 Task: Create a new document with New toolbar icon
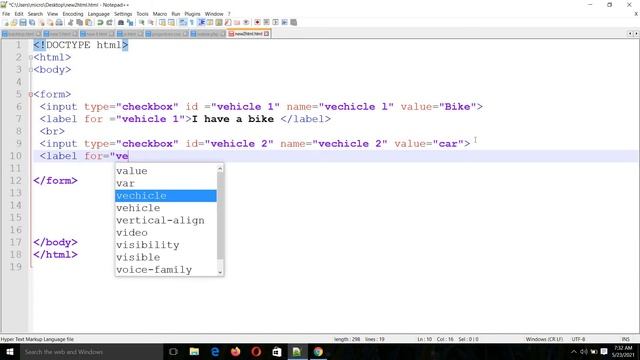point(5,22)
